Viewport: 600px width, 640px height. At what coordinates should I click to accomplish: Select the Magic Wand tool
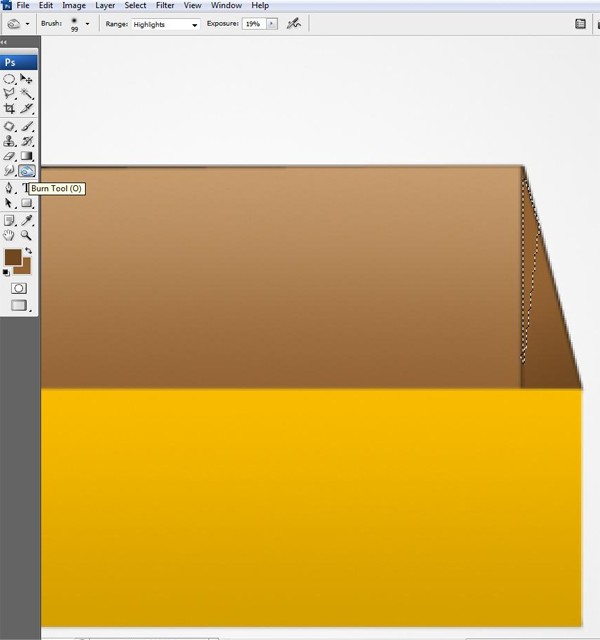(27, 93)
